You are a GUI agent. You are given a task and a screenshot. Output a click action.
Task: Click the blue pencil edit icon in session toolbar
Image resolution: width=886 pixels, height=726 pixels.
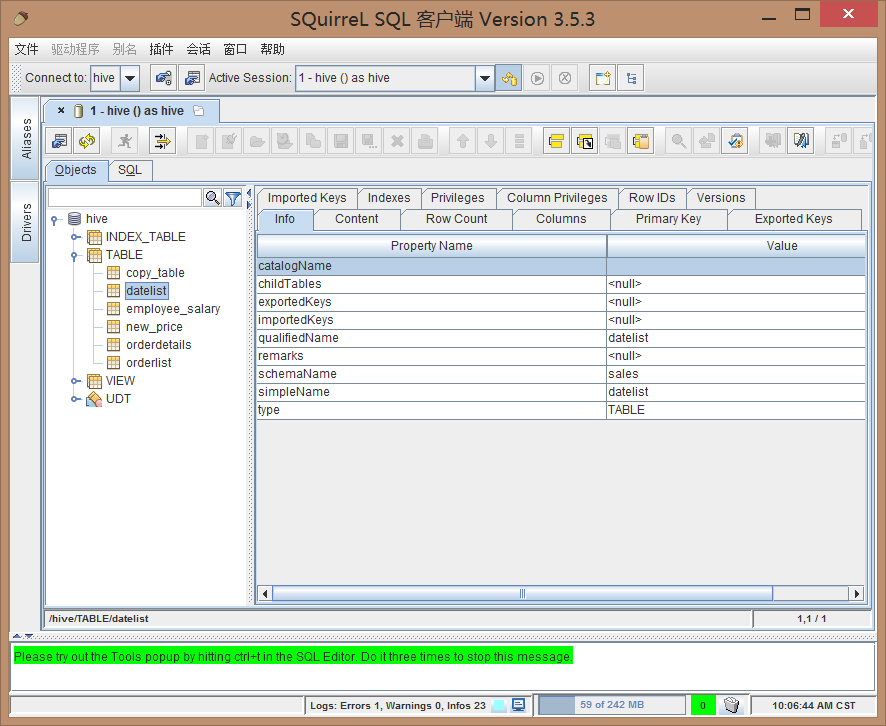pyautogui.click(x=801, y=141)
